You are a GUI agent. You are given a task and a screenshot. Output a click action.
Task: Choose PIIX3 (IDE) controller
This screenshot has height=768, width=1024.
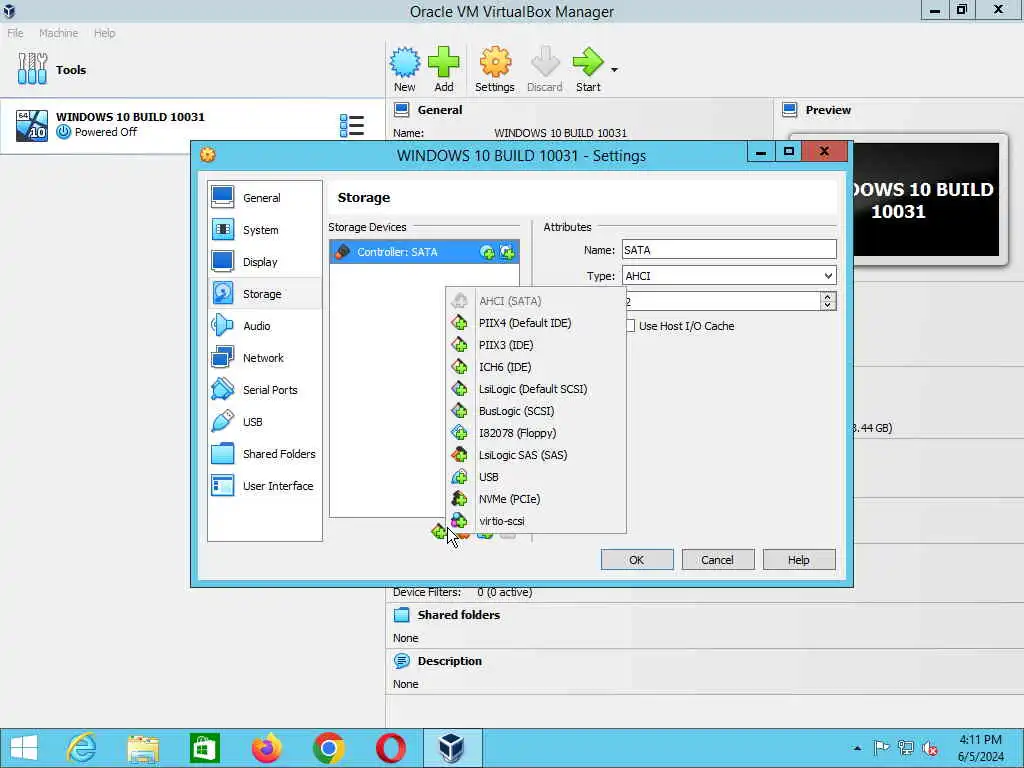pos(536,345)
